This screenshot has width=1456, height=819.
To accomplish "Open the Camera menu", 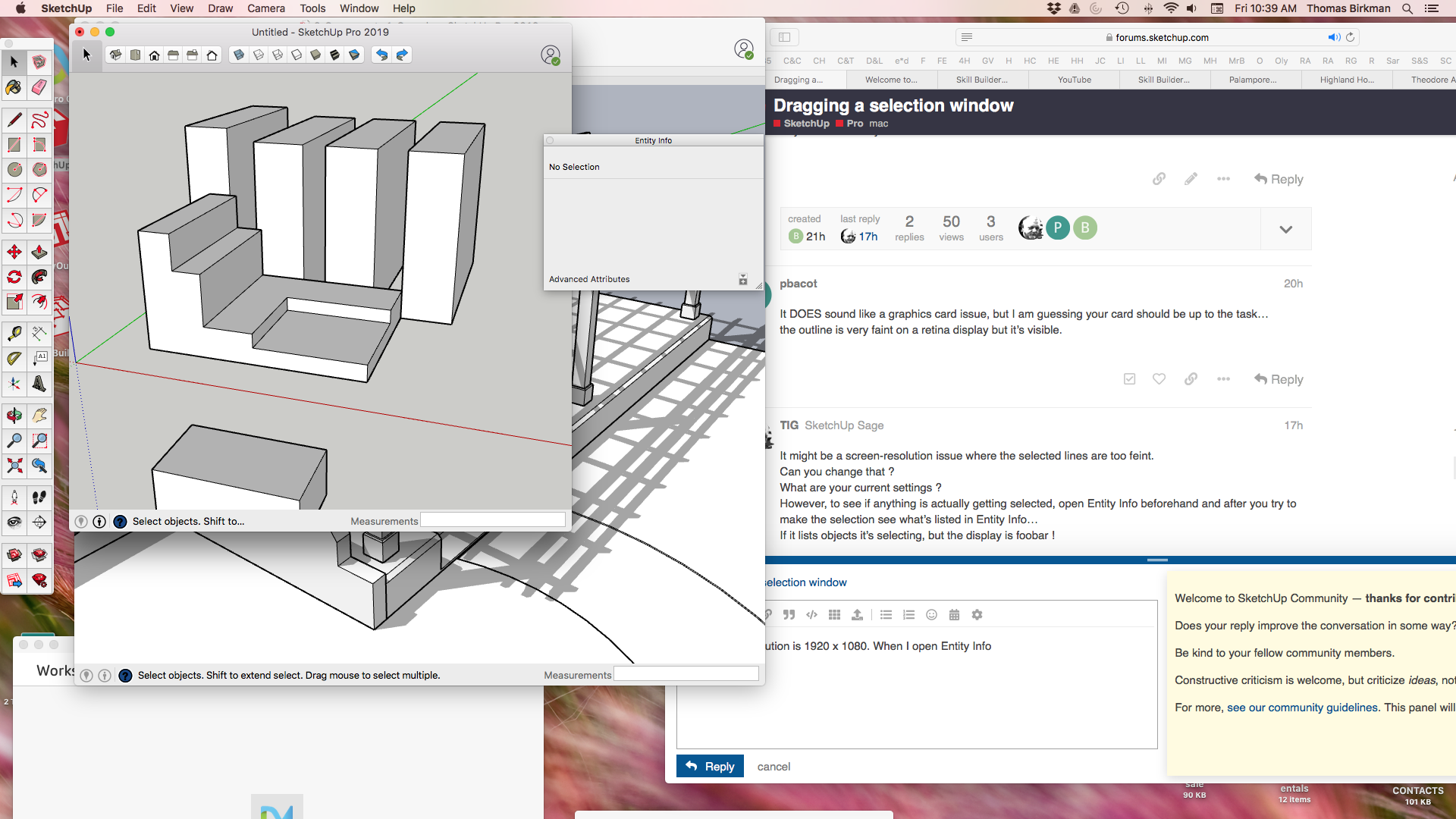I will (x=265, y=8).
